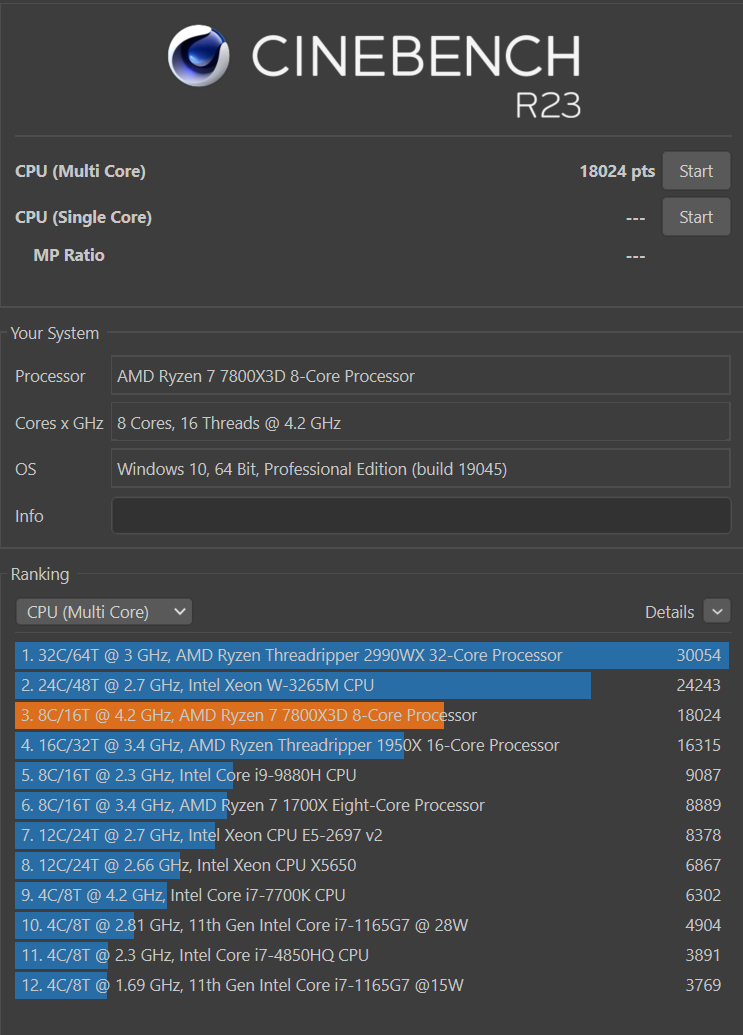Viewport: 743px width, 1035px height.
Task: Open the CPU (Multi Core) ranking dropdown
Action: tap(104, 612)
